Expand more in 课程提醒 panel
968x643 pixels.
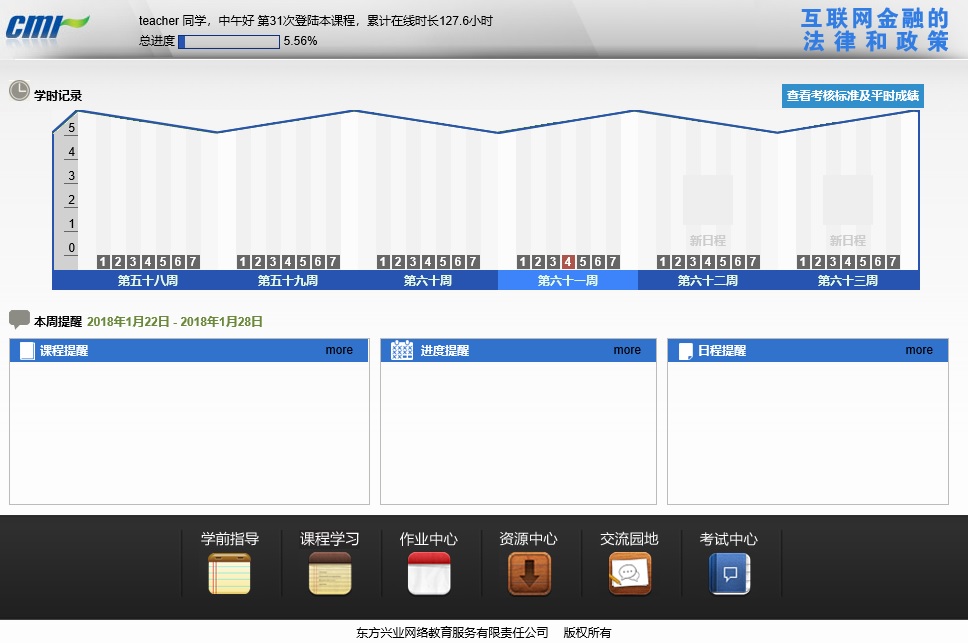click(339, 350)
